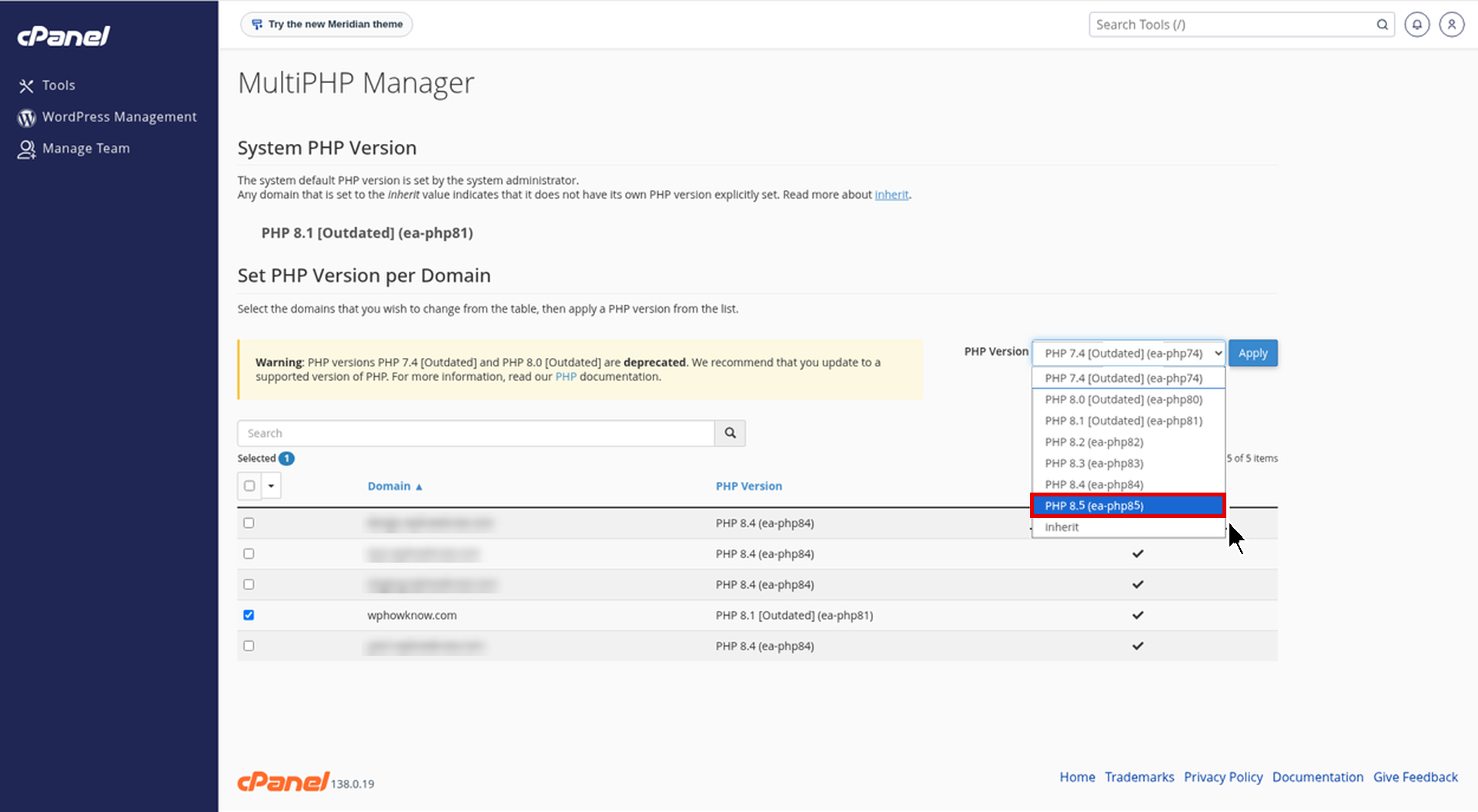Select PHP 8.2 (ea-php82) option

(1129, 443)
